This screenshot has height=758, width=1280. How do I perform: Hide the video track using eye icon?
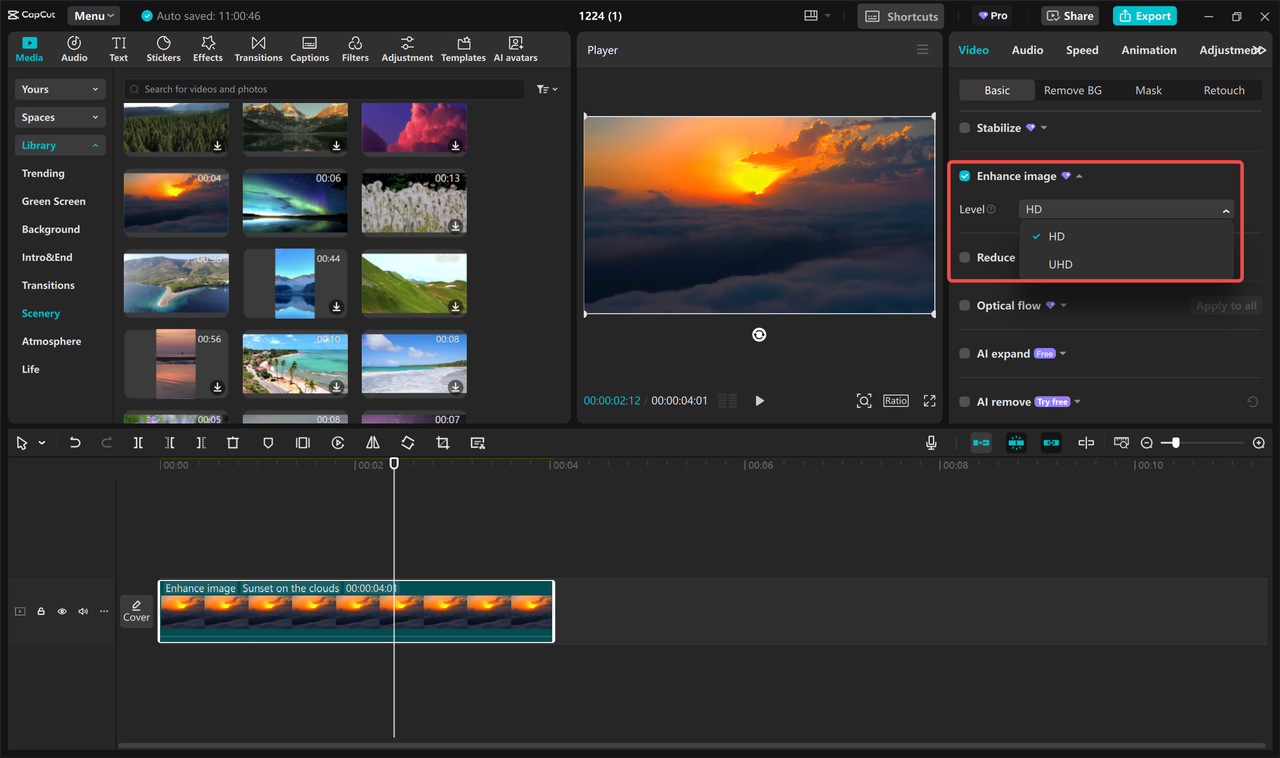pyautogui.click(x=62, y=611)
